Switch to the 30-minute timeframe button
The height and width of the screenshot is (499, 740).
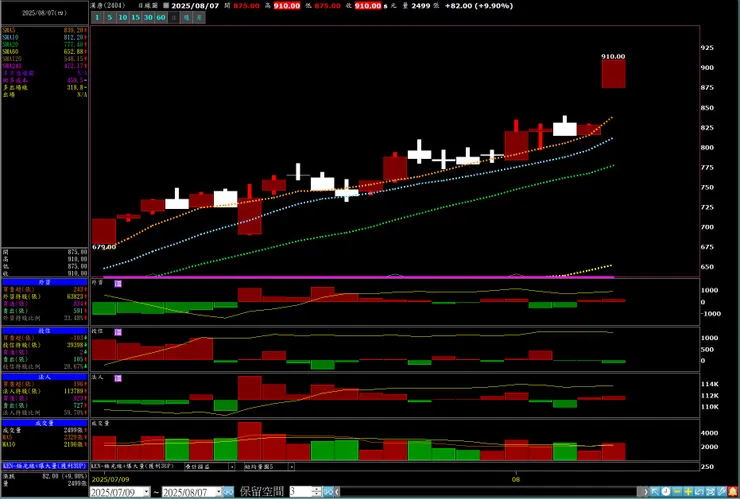point(148,17)
